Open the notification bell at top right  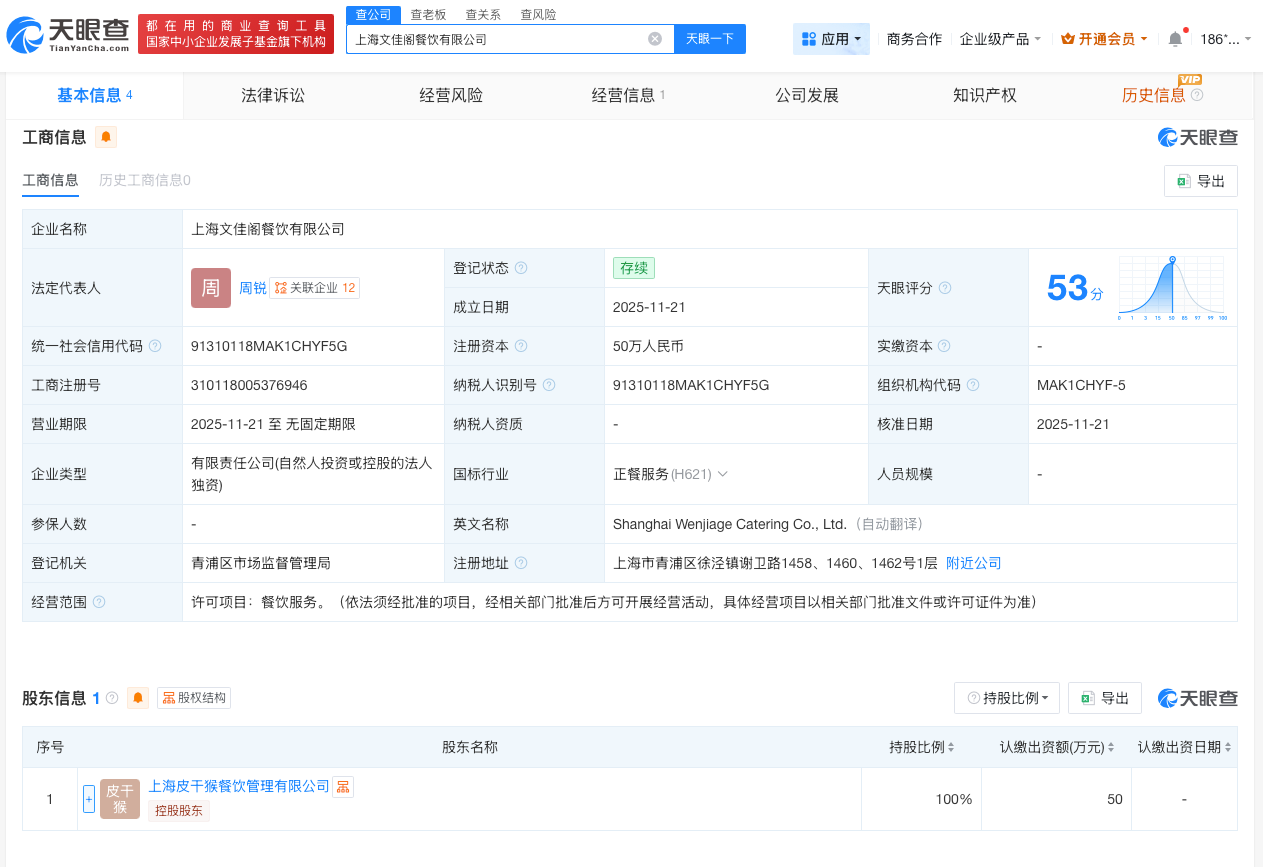1174,37
